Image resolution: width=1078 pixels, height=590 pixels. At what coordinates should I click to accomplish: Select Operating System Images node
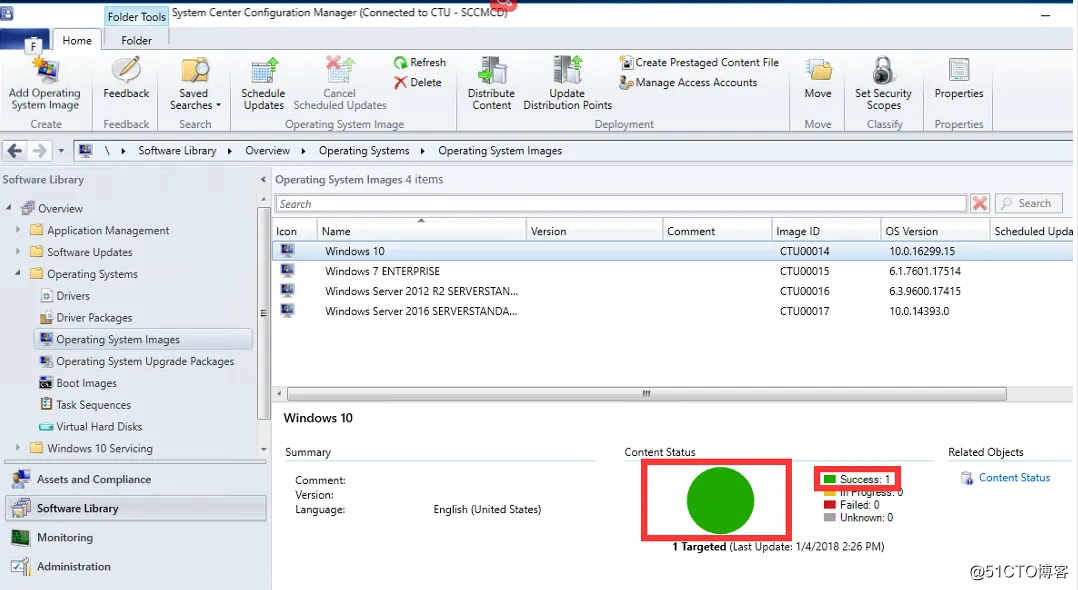point(143,340)
